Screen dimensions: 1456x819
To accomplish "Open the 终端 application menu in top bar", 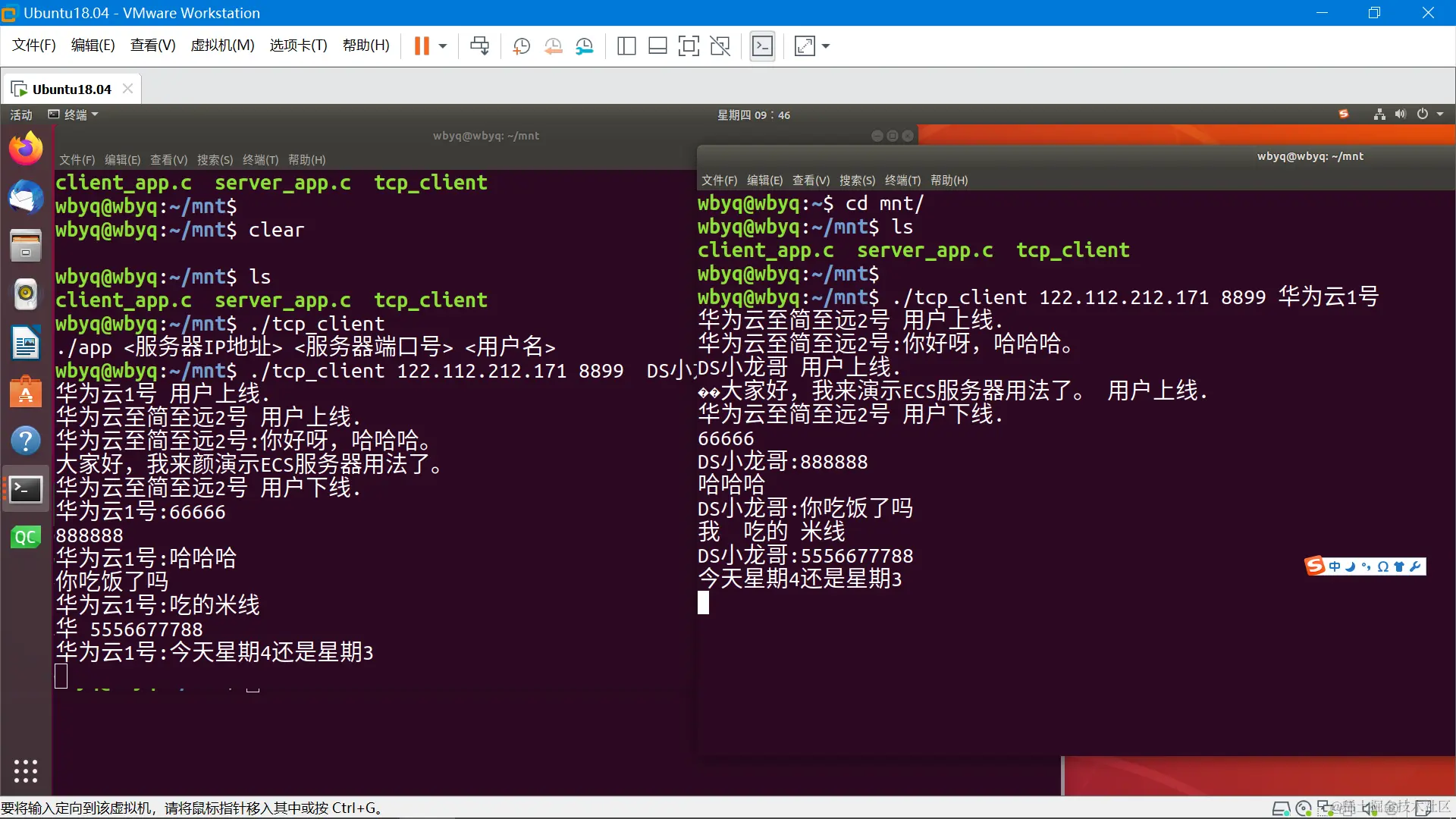I will (74, 115).
